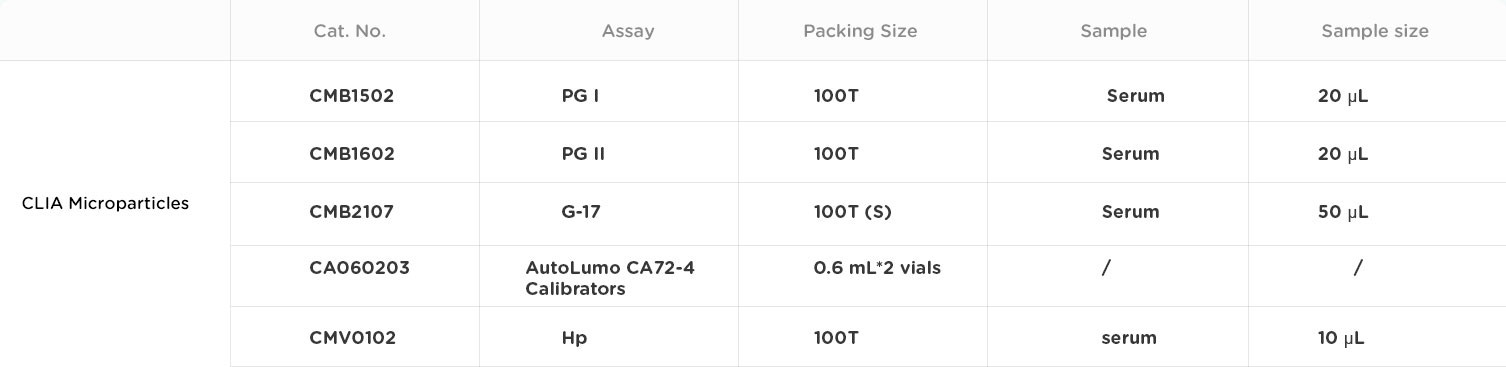
Task: Click the PG I assay cell
Action: coord(581,96)
